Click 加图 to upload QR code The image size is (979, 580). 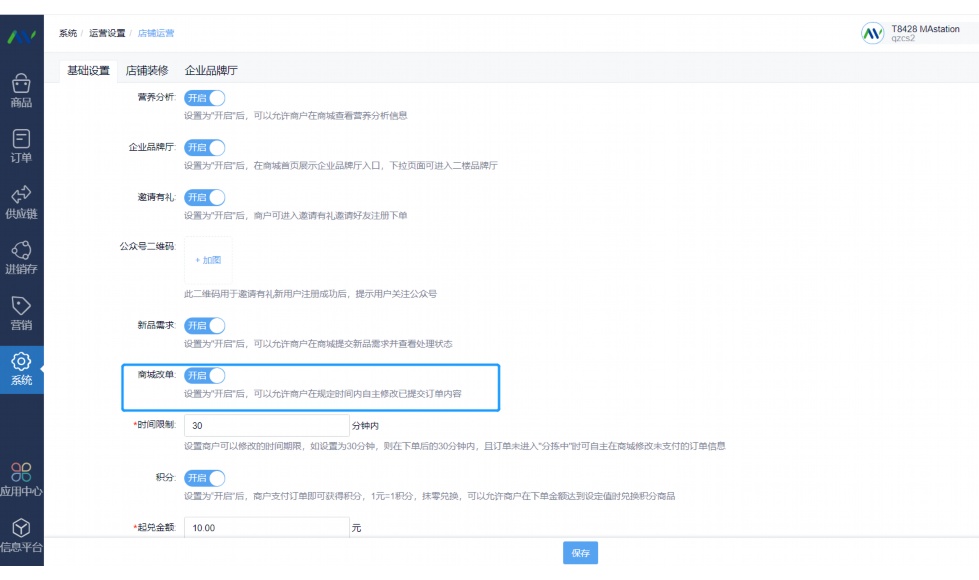(x=208, y=260)
